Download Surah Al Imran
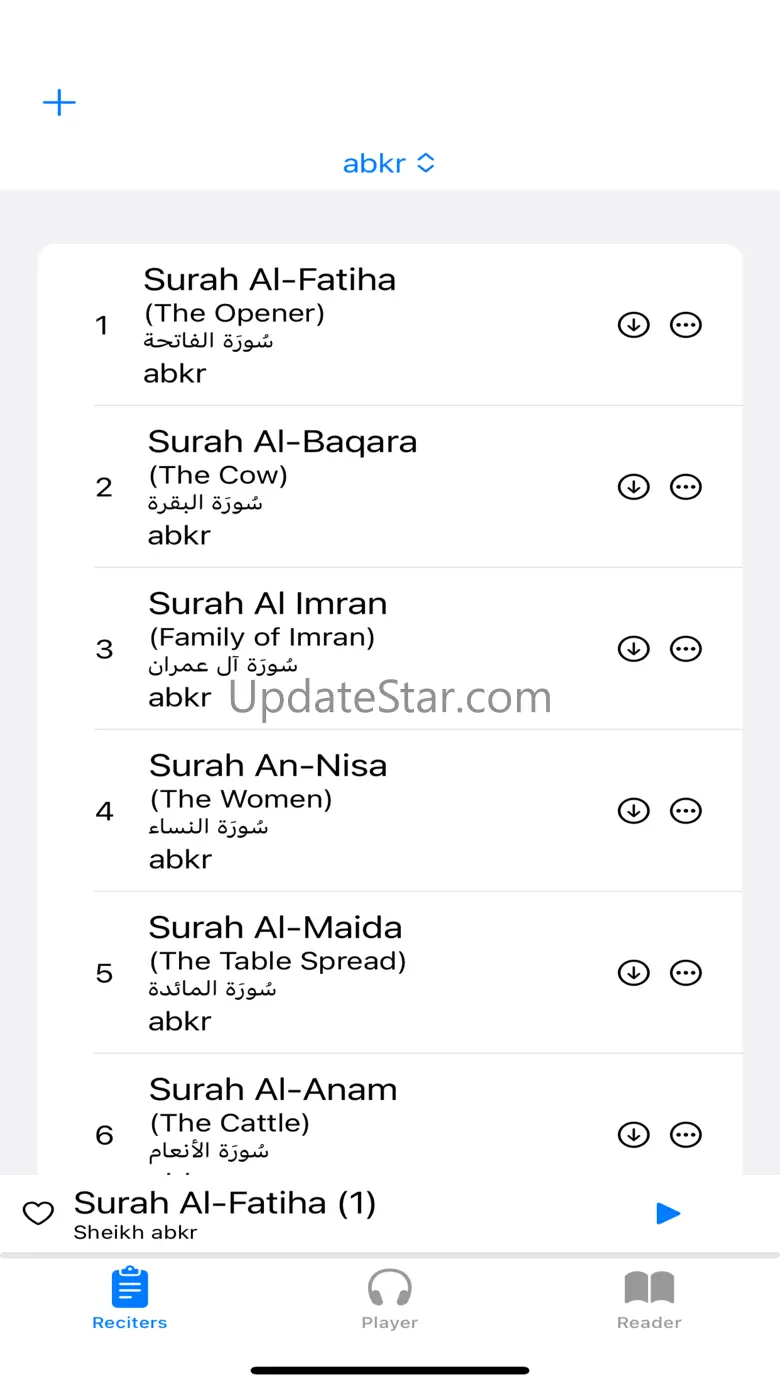 point(633,649)
